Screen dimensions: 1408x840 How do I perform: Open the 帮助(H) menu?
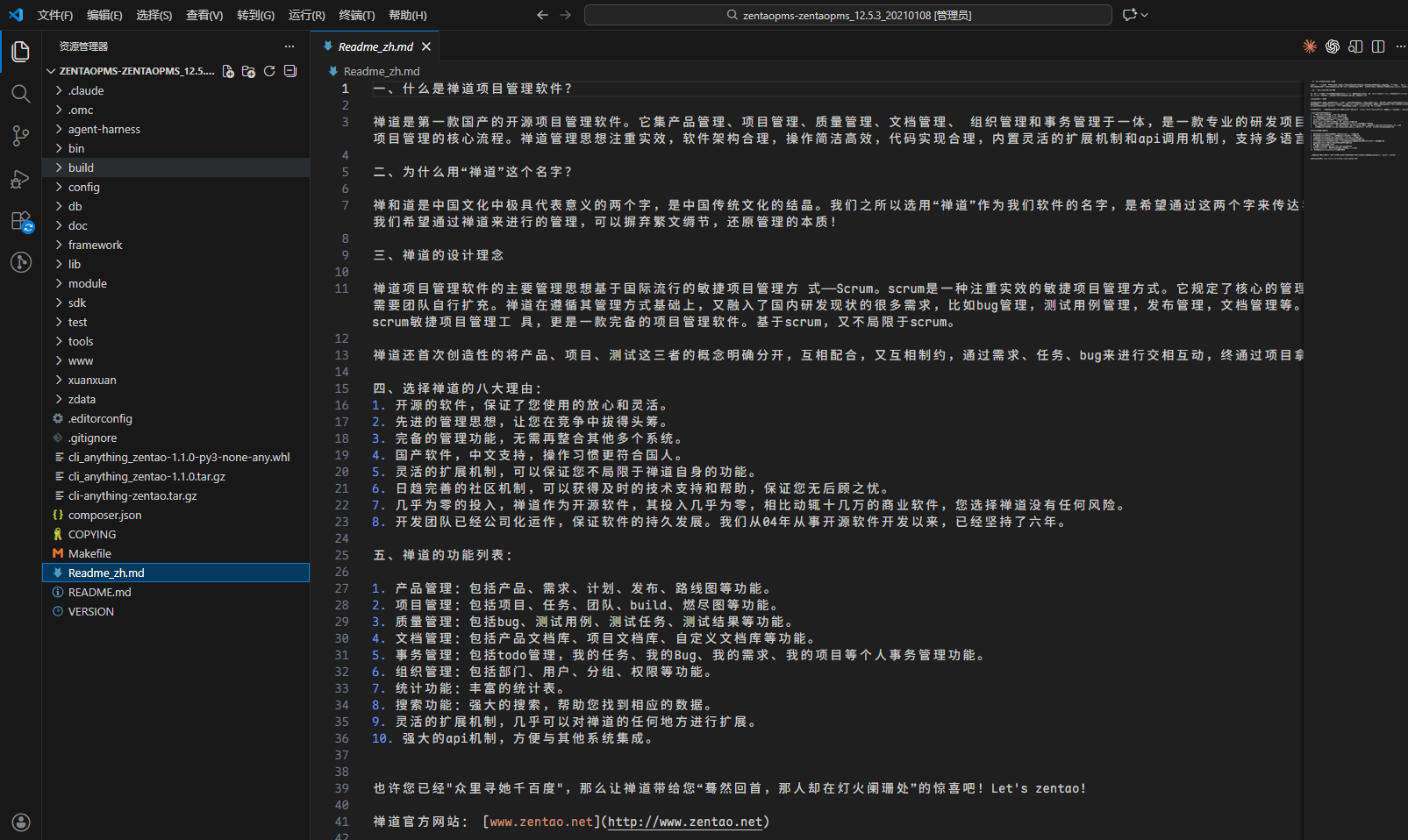pos(408,15)
